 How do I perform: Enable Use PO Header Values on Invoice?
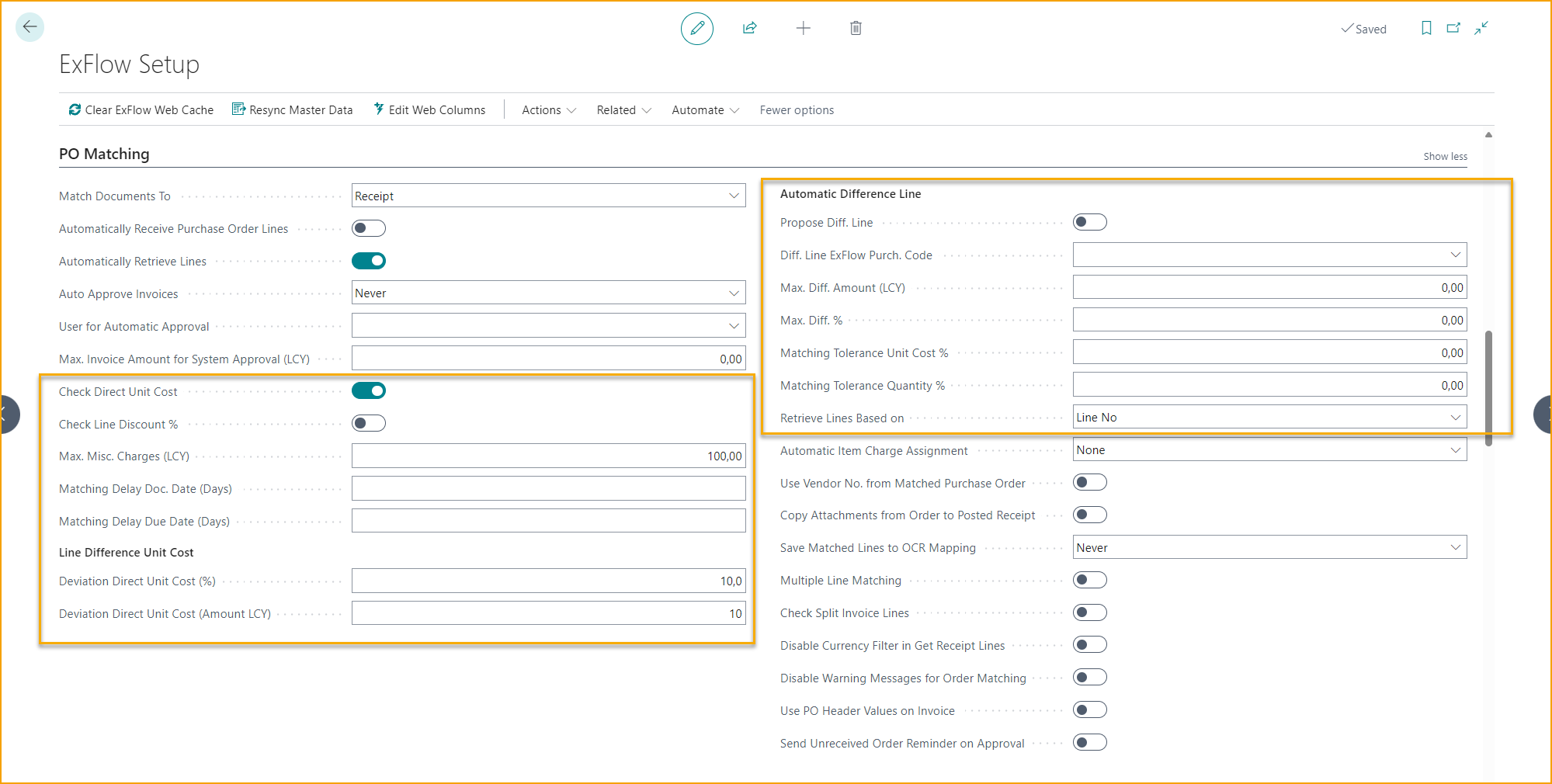1090,709
